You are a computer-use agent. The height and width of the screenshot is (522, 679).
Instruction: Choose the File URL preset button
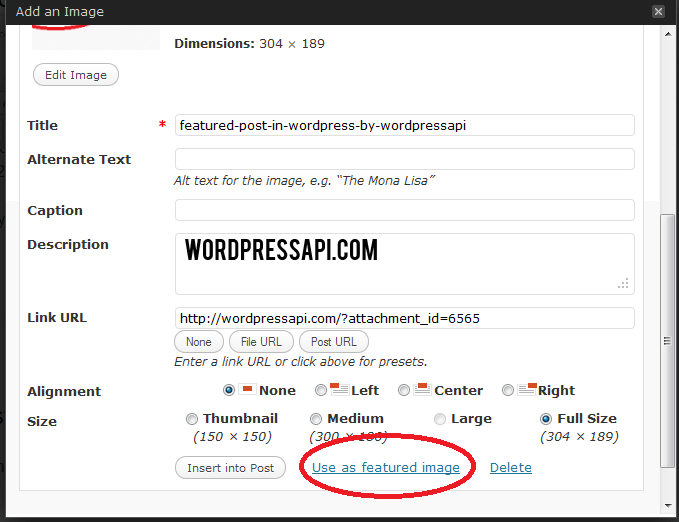click(x=261, y=342)
